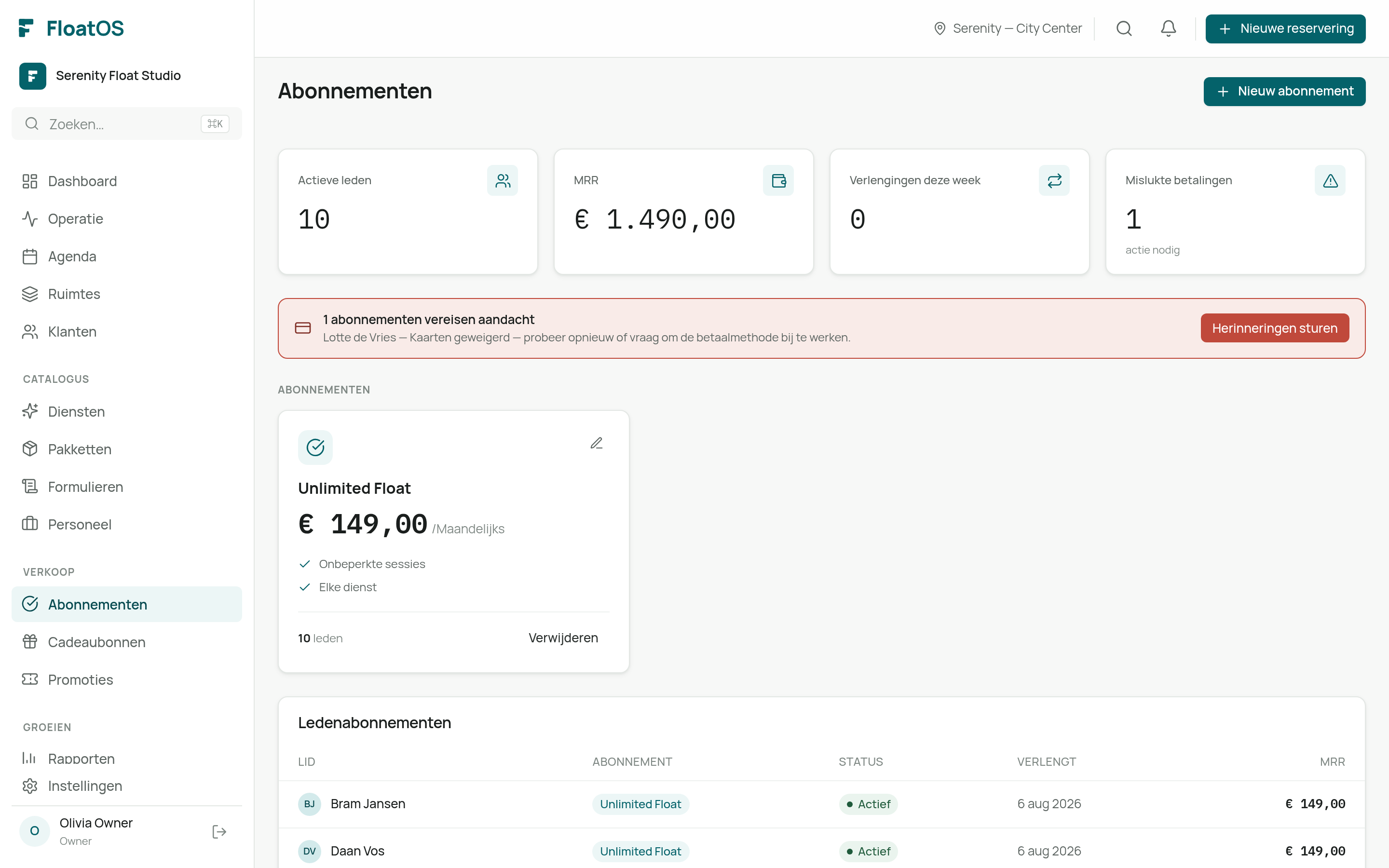Select Abonnementen in the Verkoop menu
Screen dimensions: 1389x868
point(127,604)
